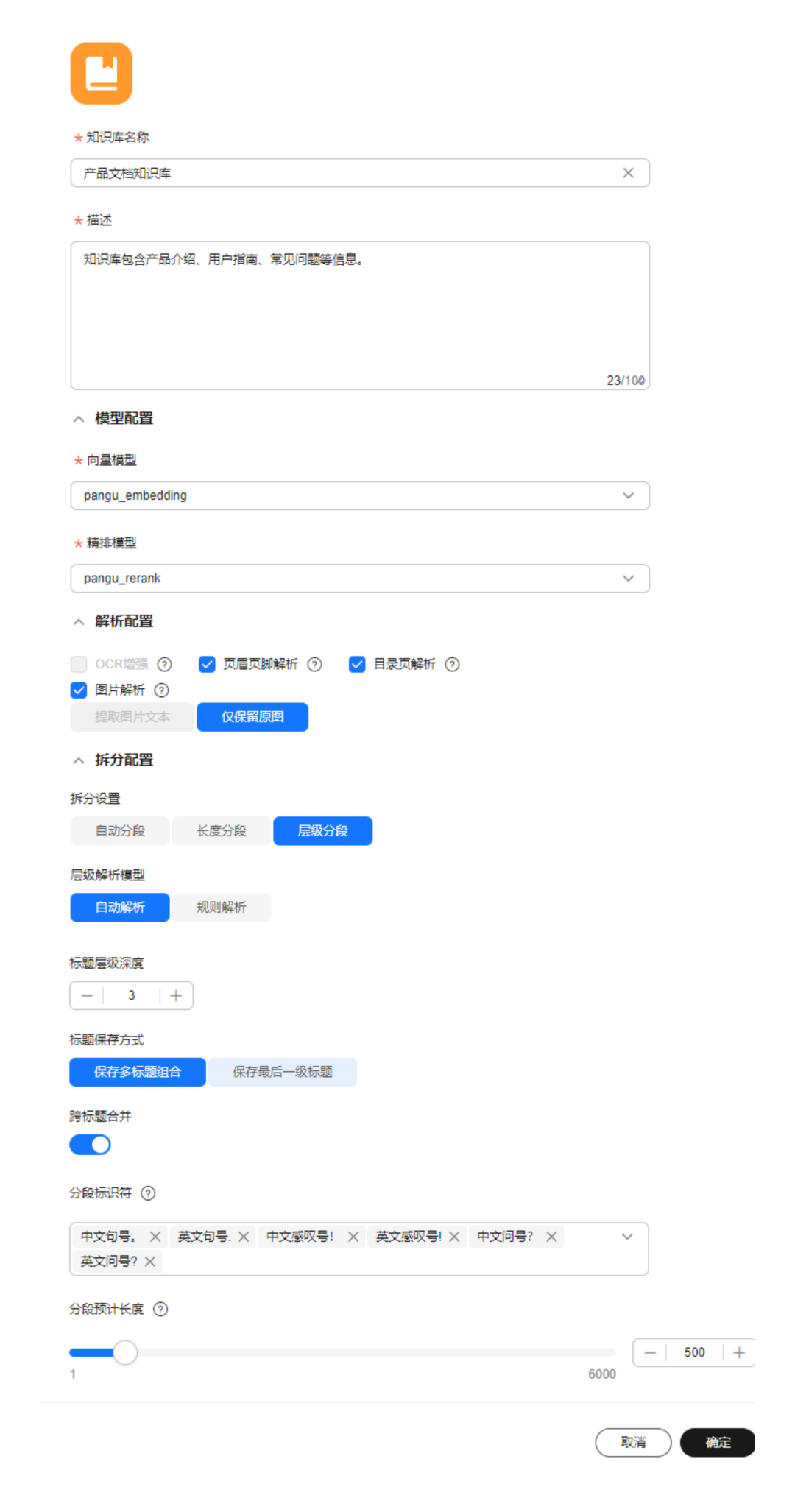Uncheck the 页眉页脚解析 checkbox
Screen dimensions: 795x1512
click(207, 664)
